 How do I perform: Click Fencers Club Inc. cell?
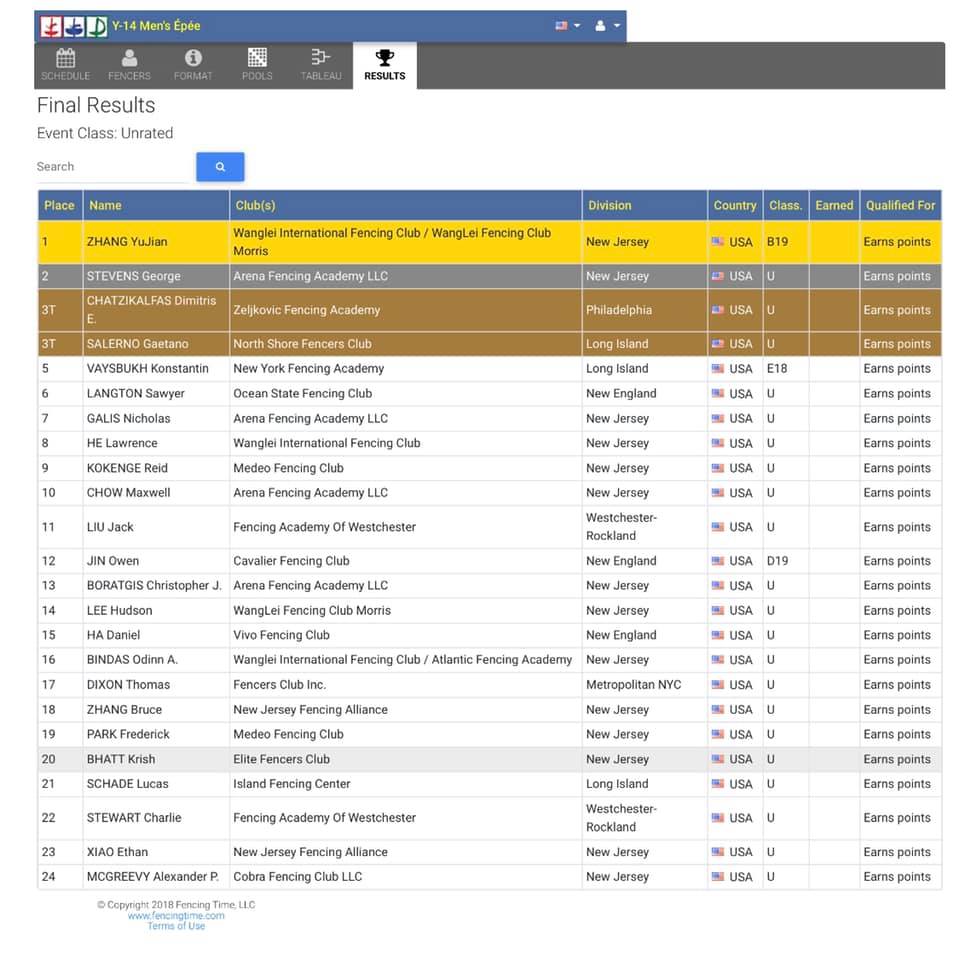pos(405,685)
